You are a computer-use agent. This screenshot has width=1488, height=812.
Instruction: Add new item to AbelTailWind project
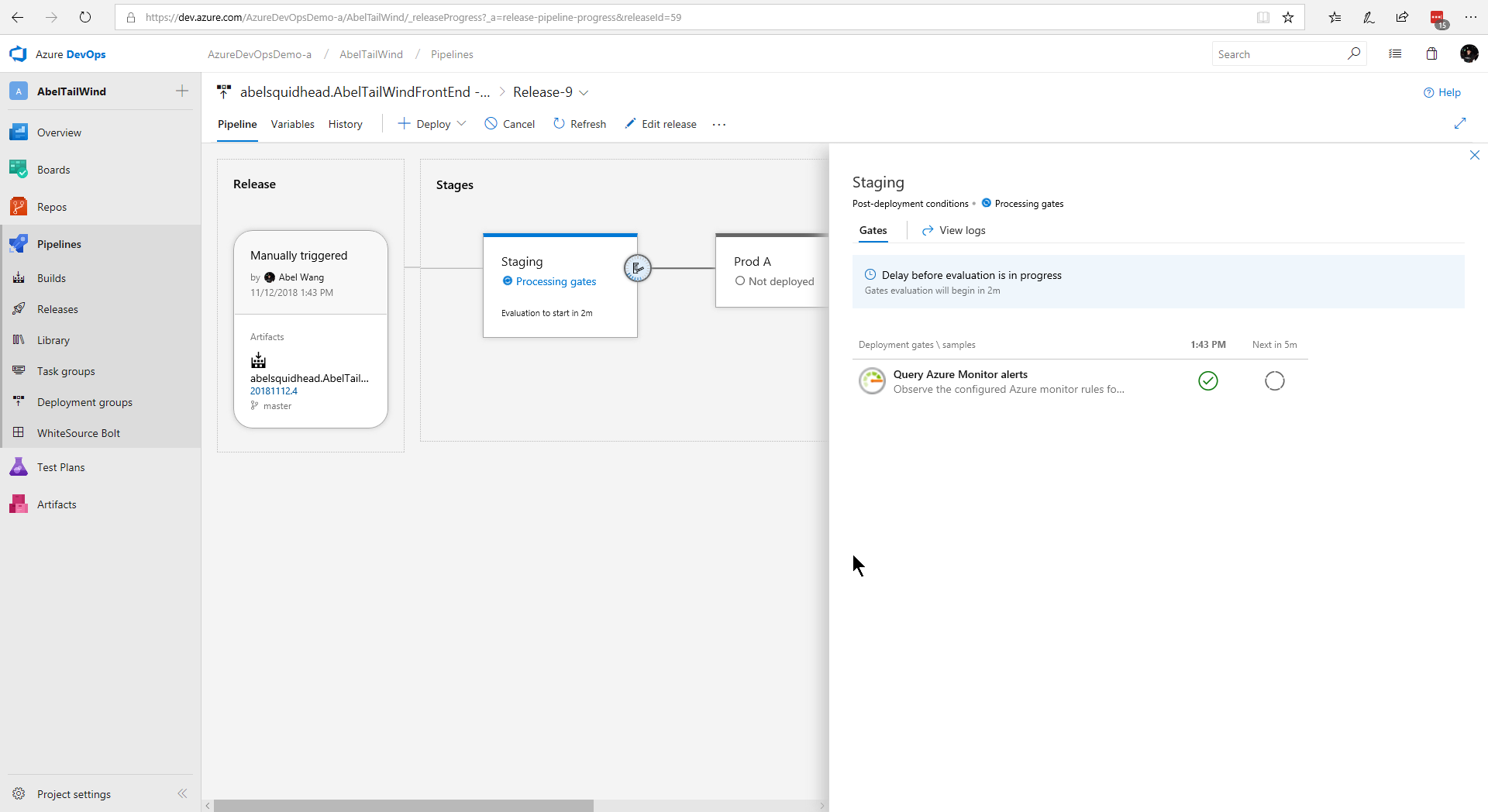tap(182, 91)
